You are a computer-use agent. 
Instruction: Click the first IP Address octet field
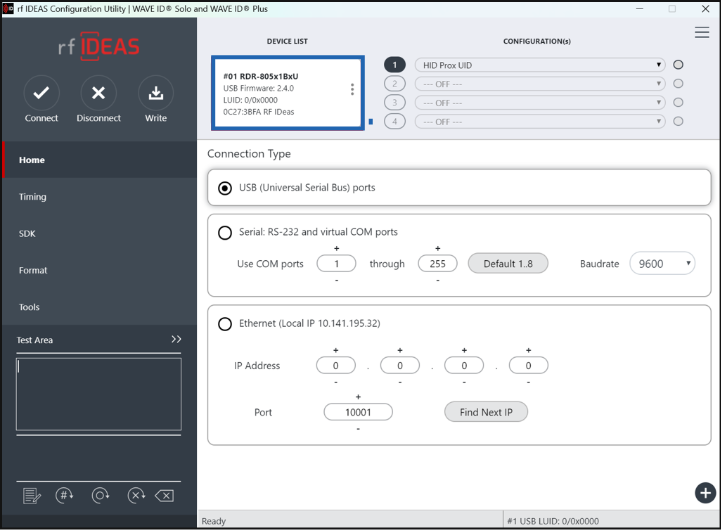336,365
